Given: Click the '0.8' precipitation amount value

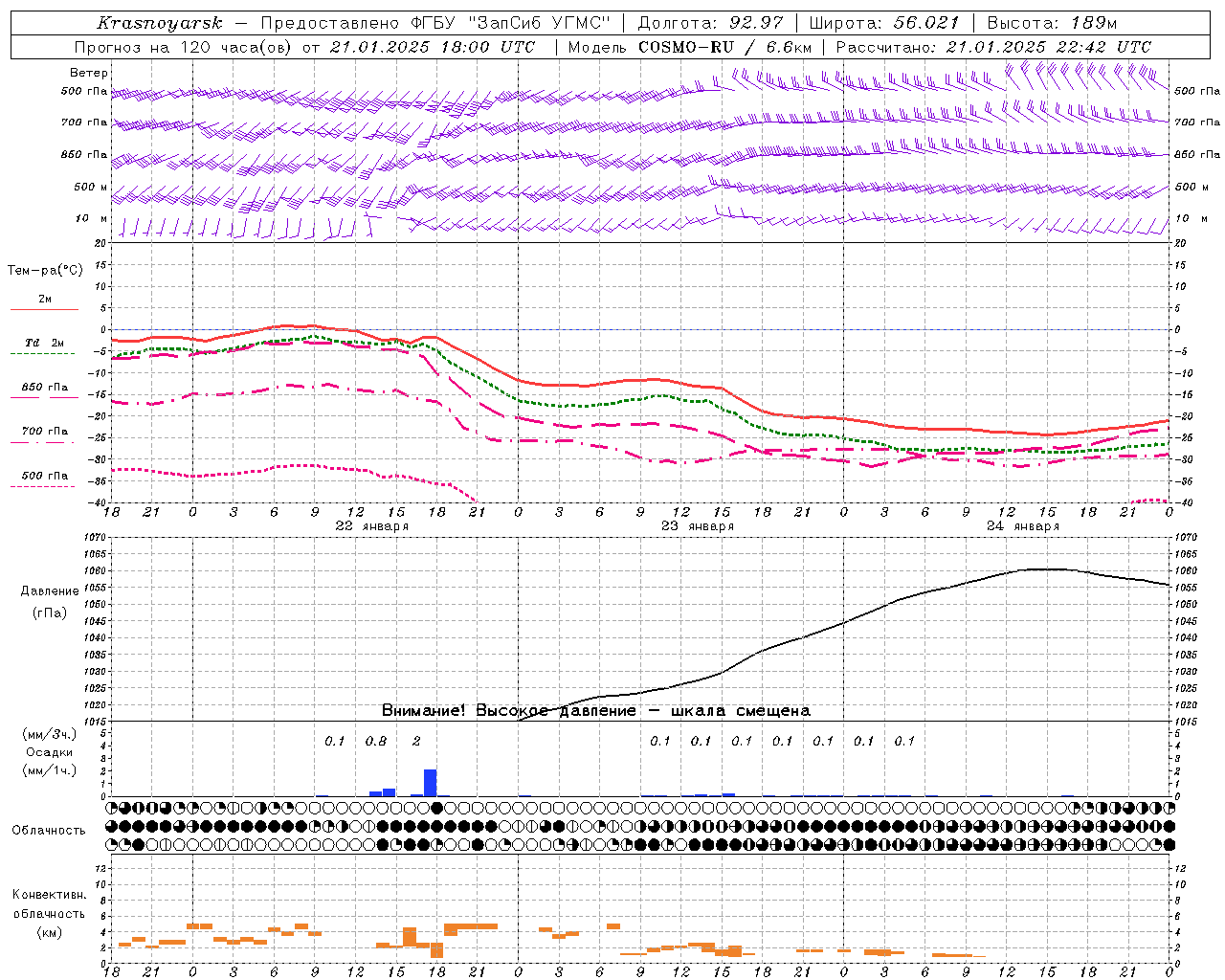Looking at the screenshot, I should [x=376, y=741].
